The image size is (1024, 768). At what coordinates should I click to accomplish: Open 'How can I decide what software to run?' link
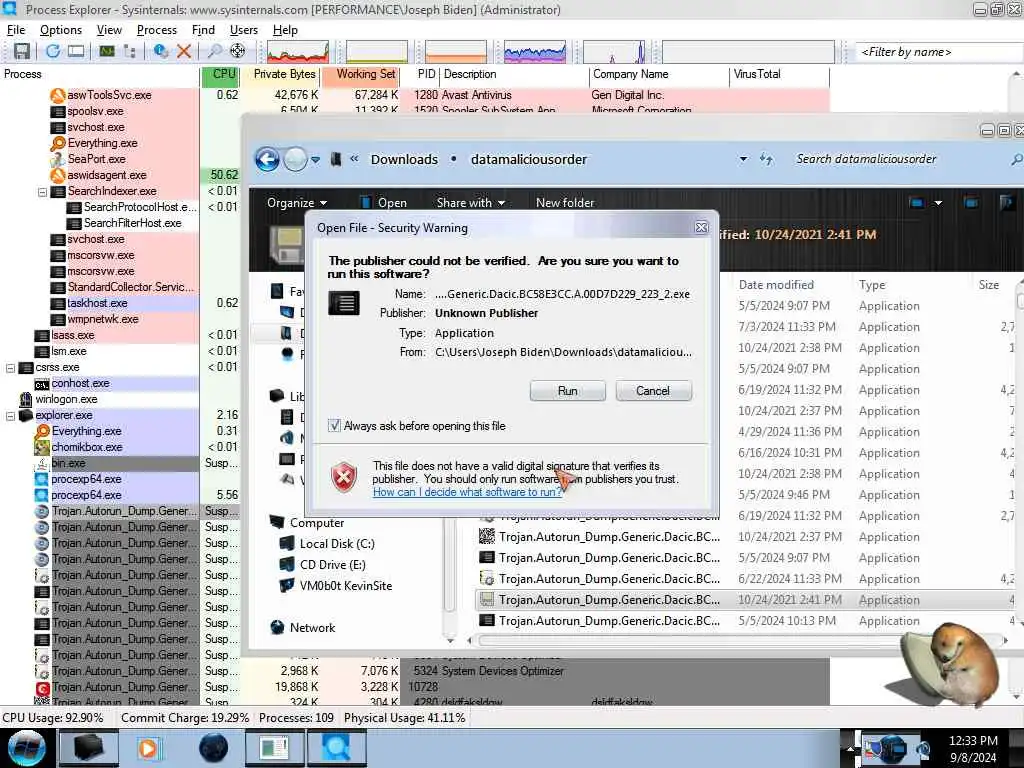click(x=467, y=492)
